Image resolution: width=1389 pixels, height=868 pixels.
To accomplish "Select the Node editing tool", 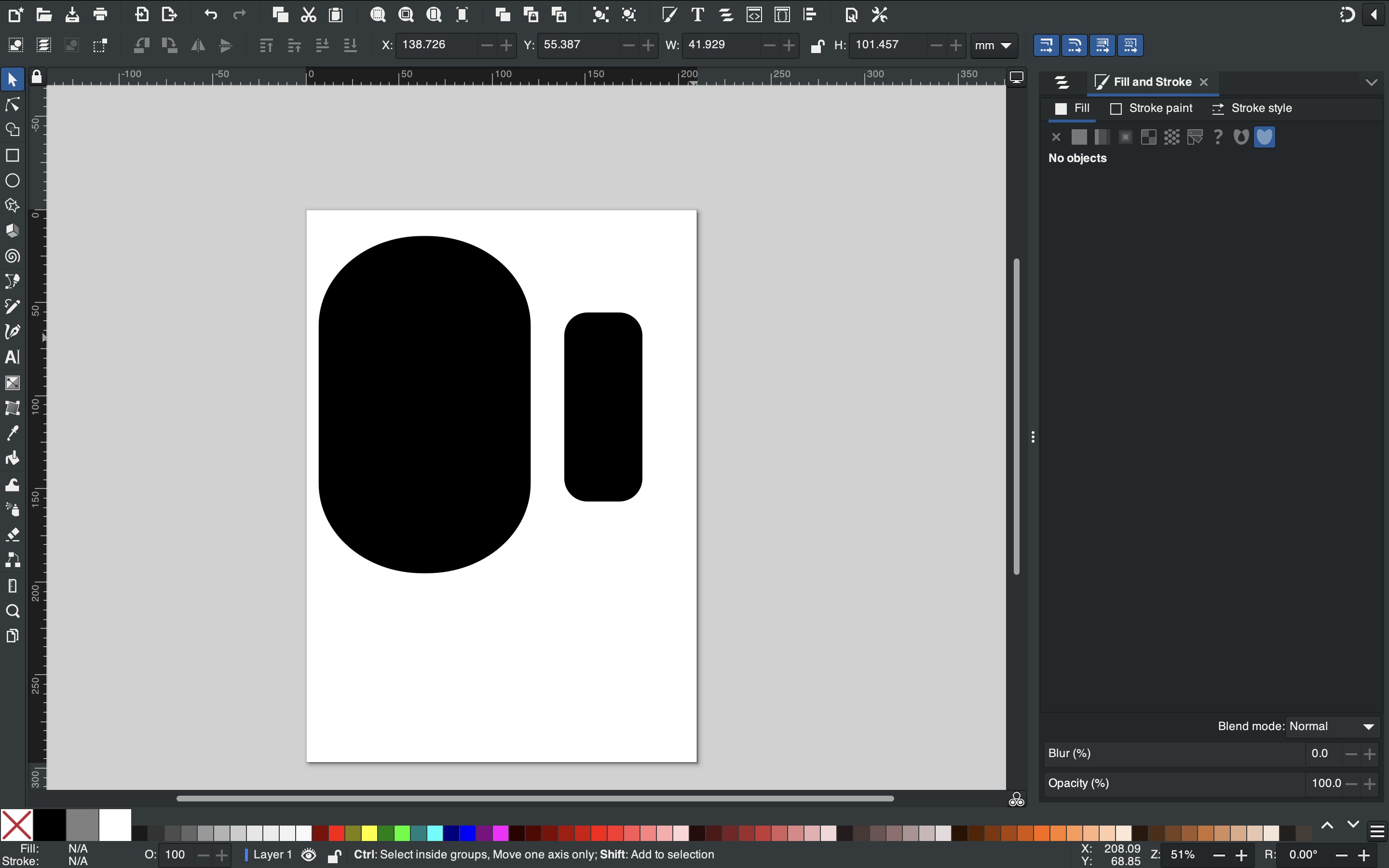I will click(12, 105).
